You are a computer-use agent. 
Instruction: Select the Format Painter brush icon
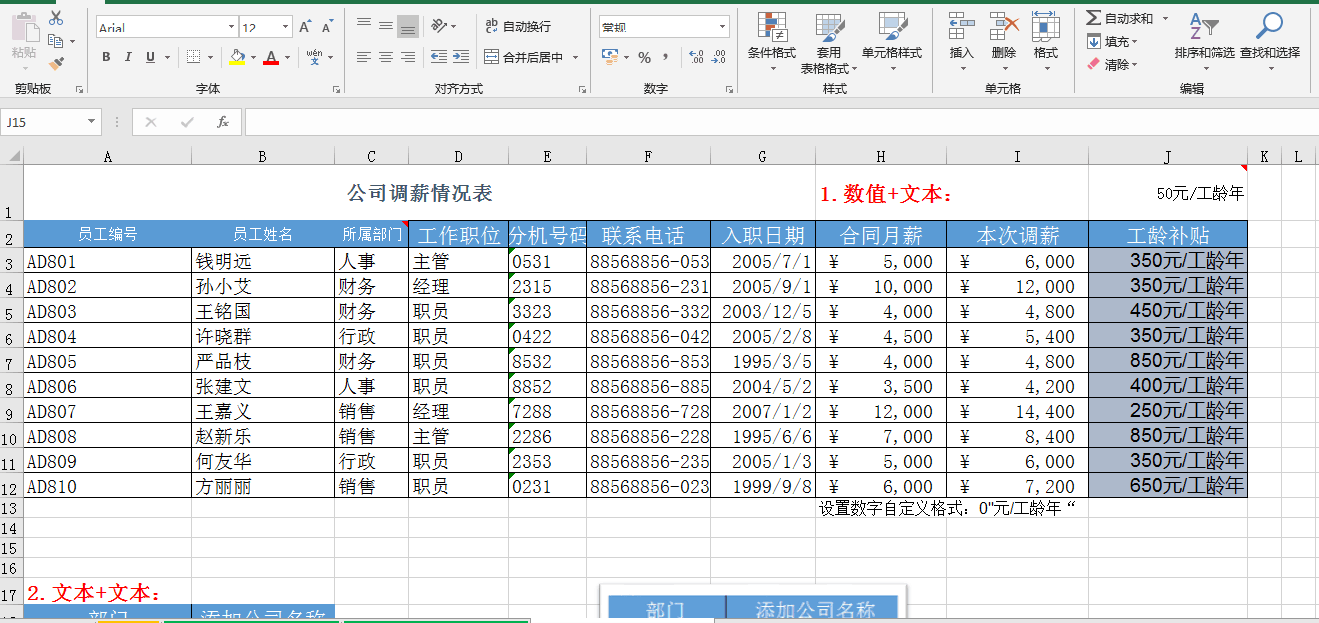coord(55,63)
